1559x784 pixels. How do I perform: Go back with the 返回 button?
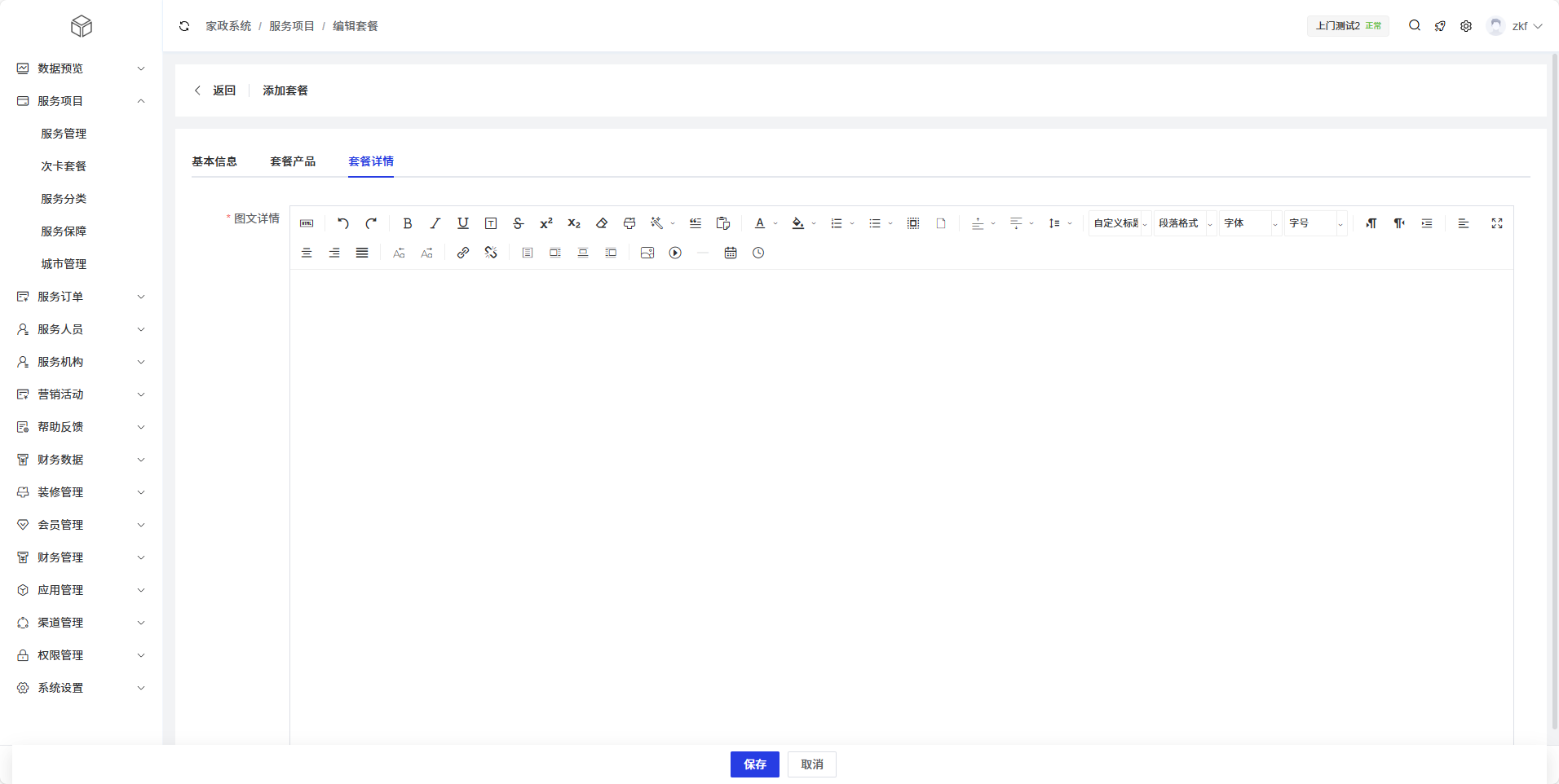pos(215,90)
